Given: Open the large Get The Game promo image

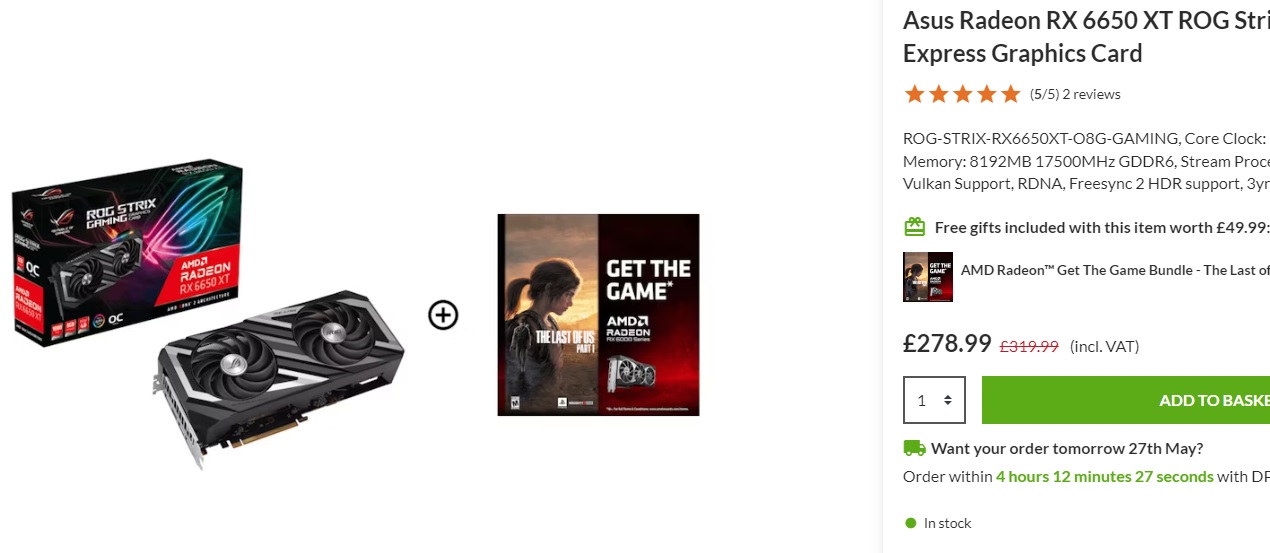Looking at the screenshot, I should 598,315.
